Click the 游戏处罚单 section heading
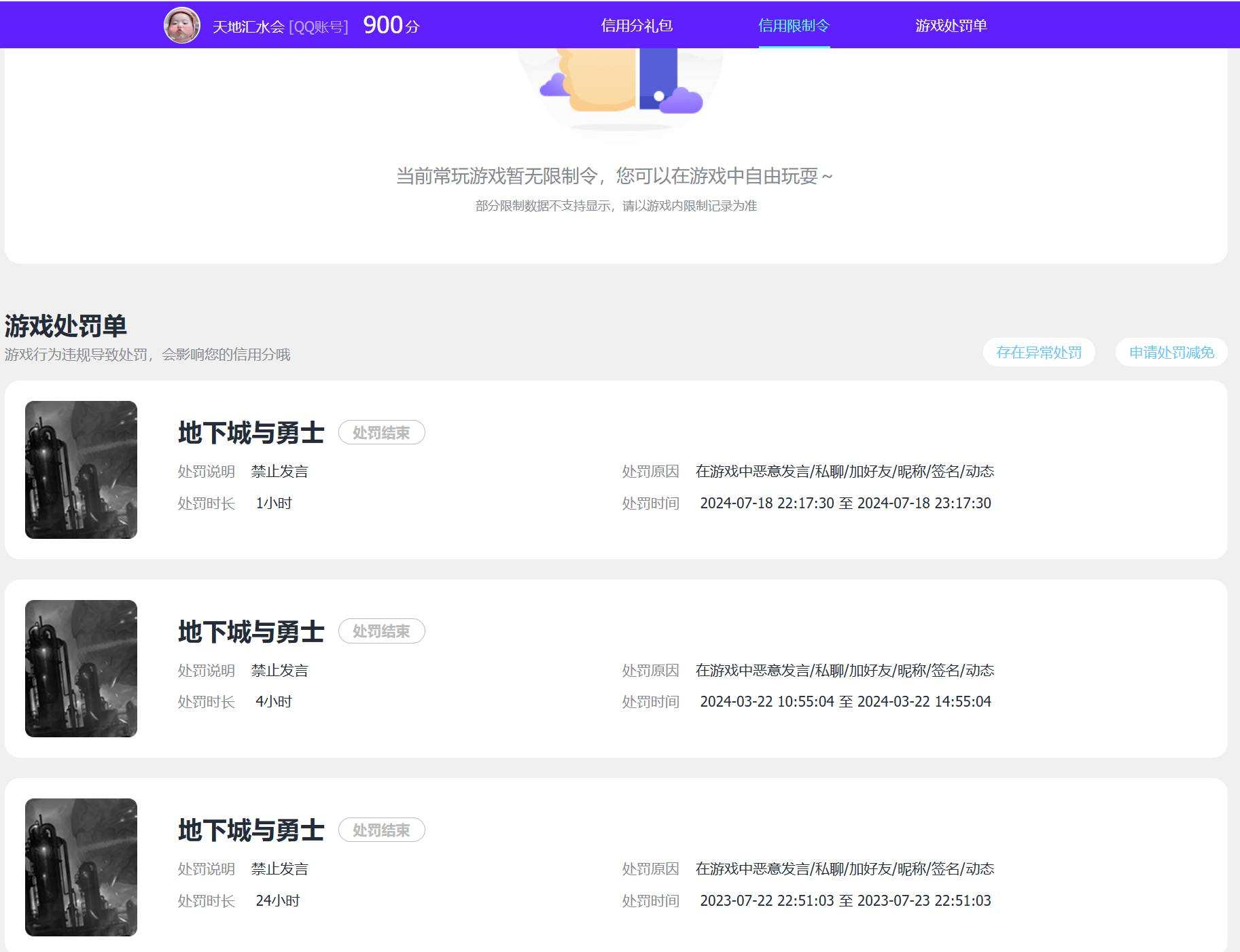 pos(66,326)
